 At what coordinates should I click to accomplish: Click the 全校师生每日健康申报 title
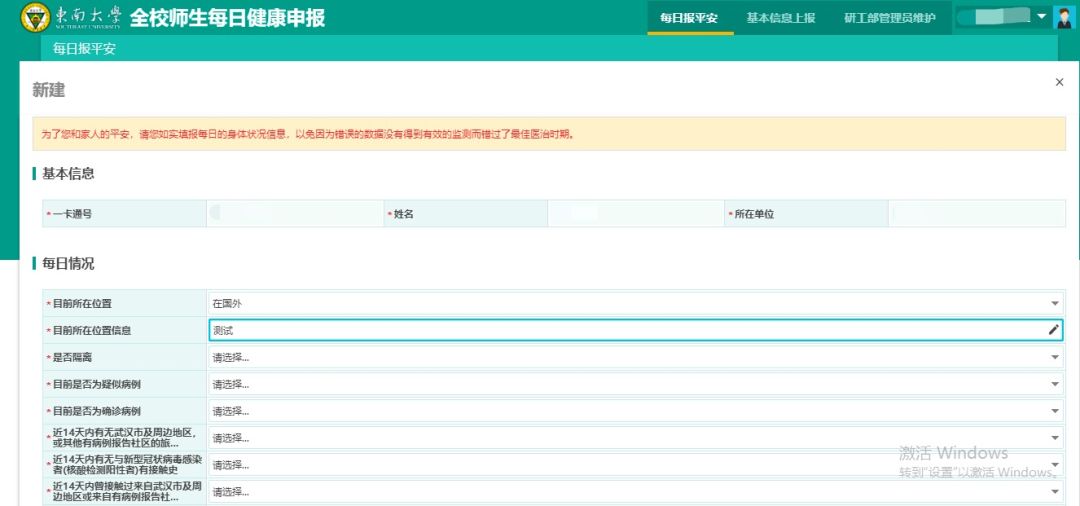pos(227,18)
